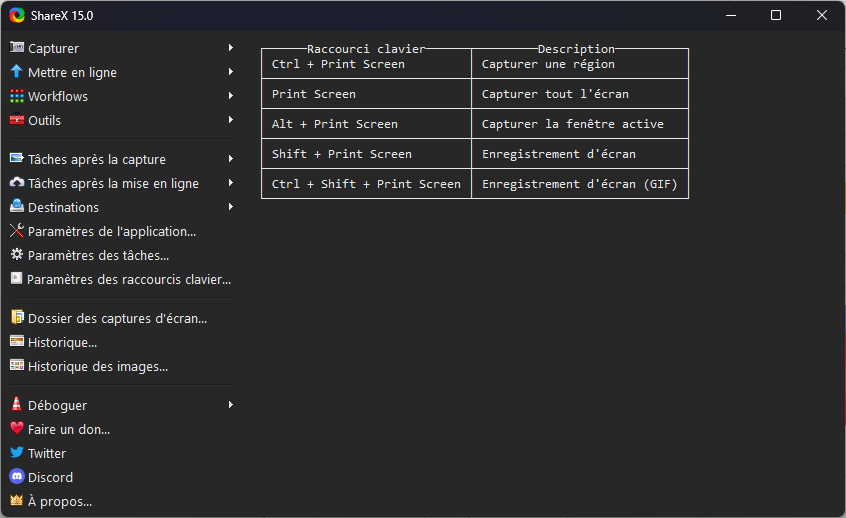846x518 pixels.
Task: Select the 'Alt + Print Screen' hotkey cell
Action: (x=366, y=124)
